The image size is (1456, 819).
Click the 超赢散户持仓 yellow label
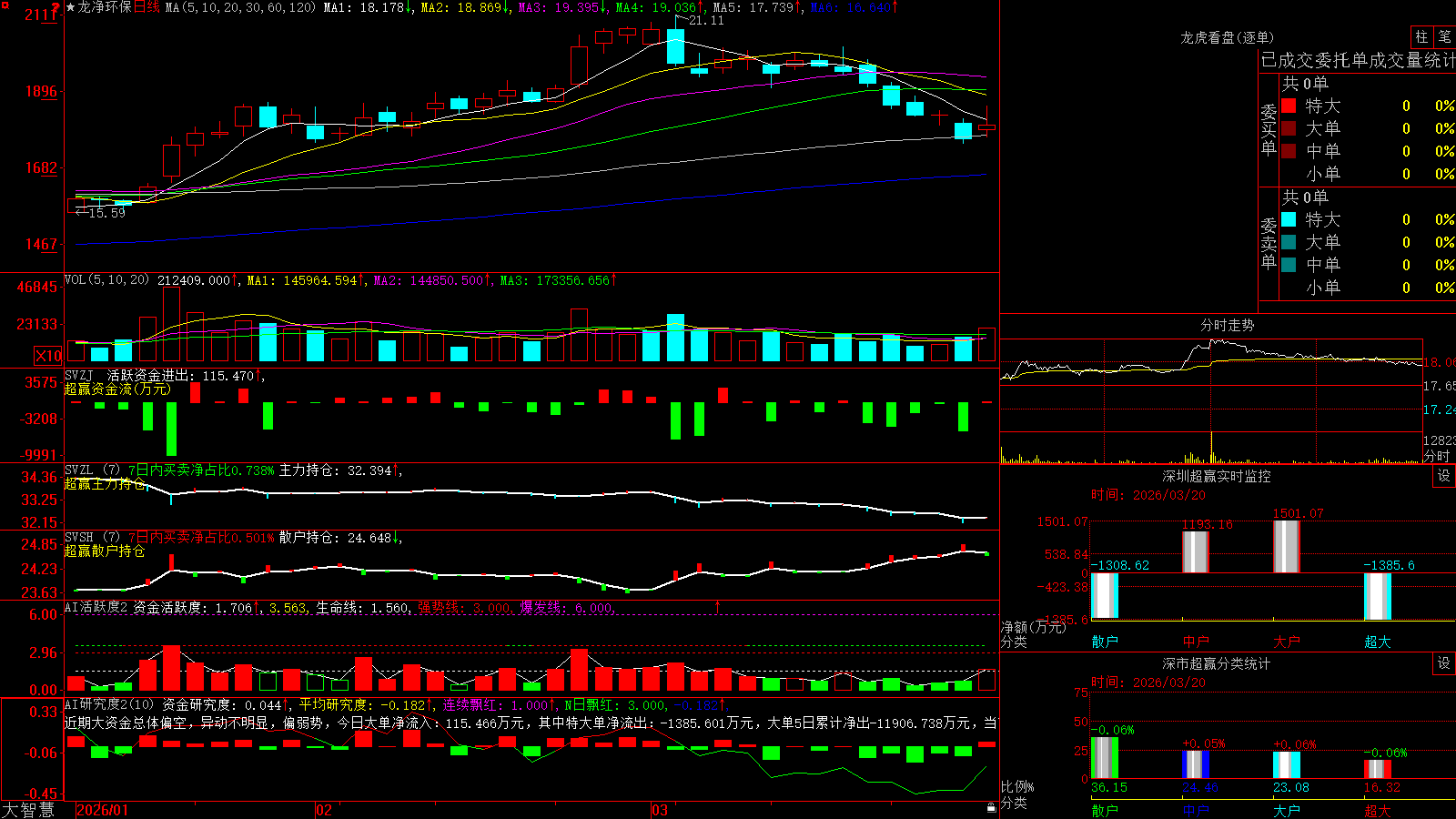105,551
